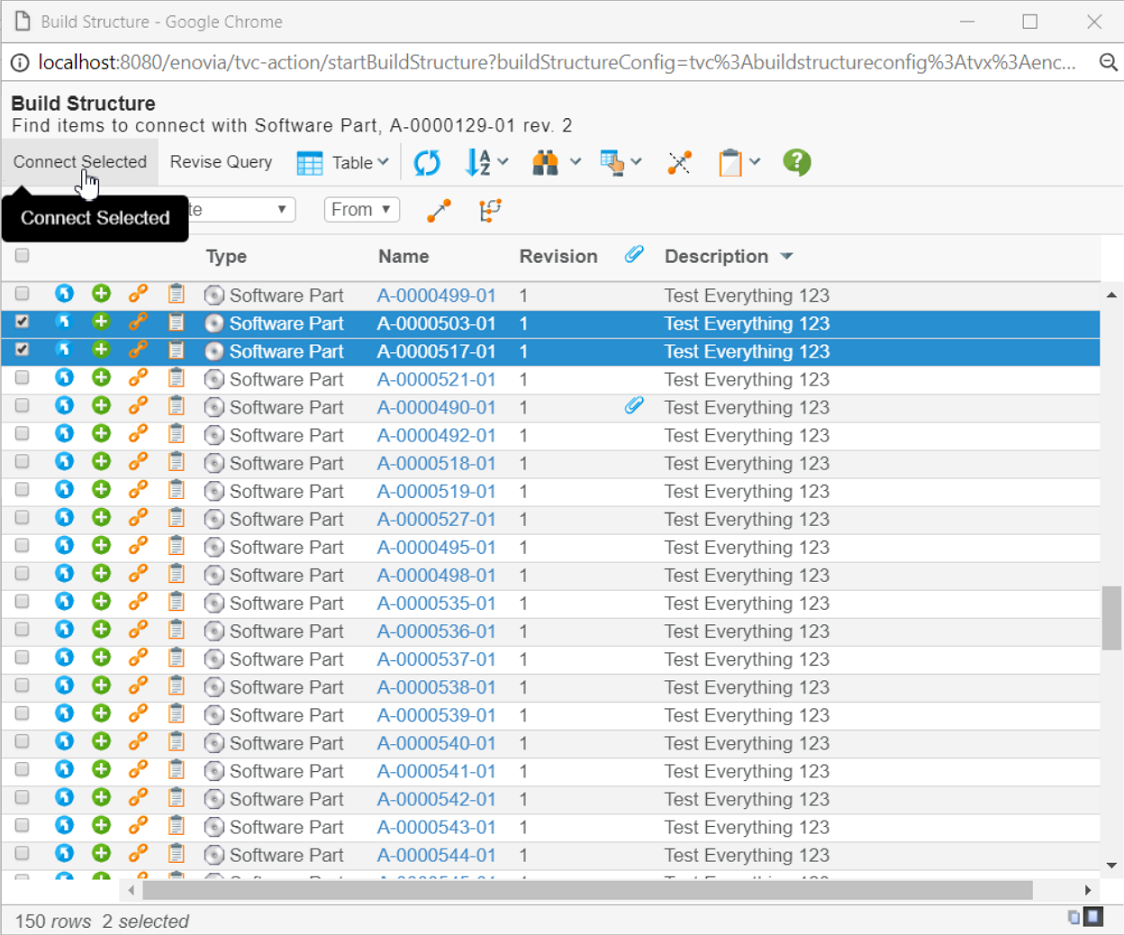The width and height of the screenshot is (1124, 935).
Task: Tick the checkbox for A-0000499-01
Action: [x=22, y=295]
